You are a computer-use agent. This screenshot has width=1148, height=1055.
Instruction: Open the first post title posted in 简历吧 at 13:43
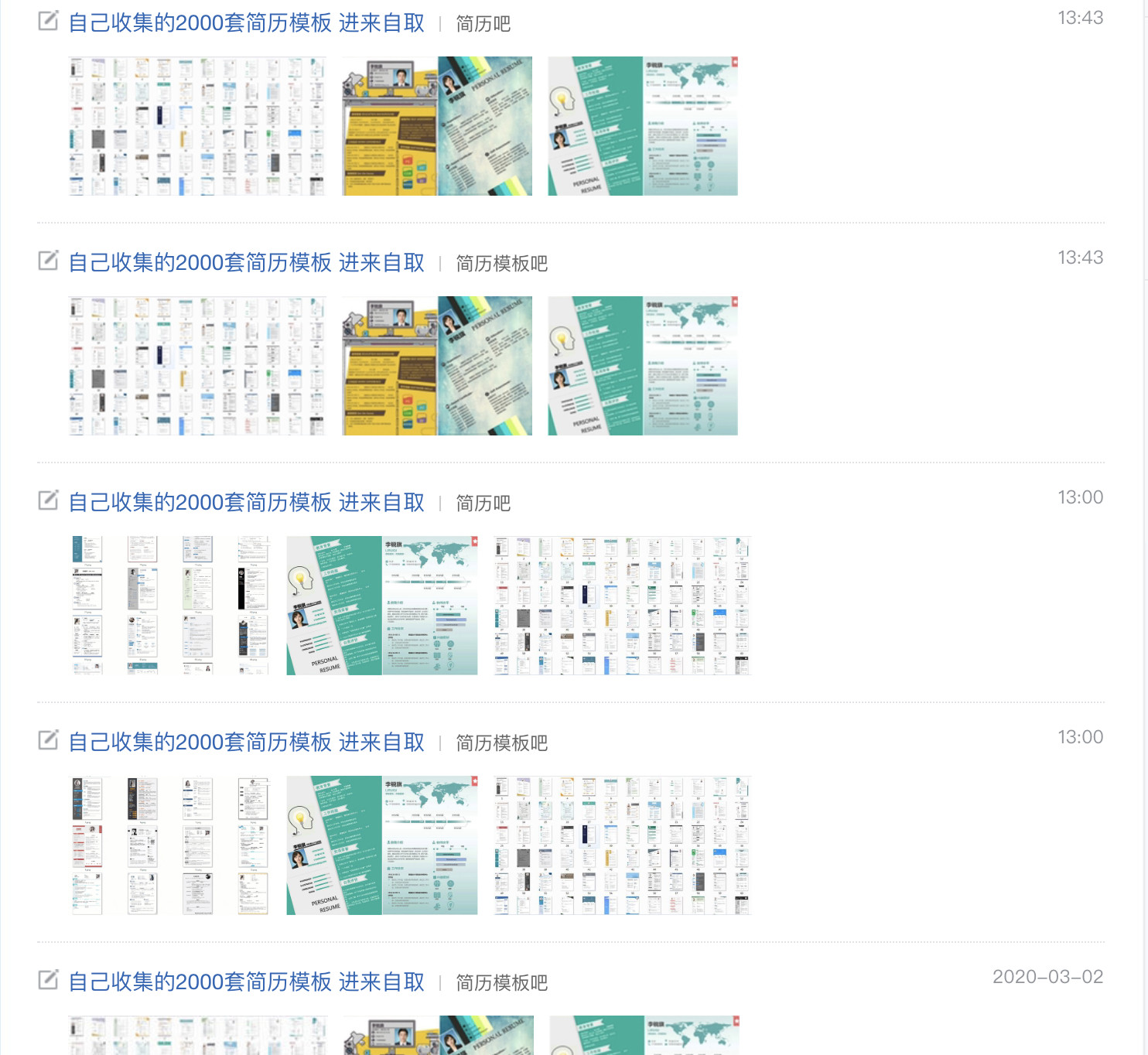[247, 23]
